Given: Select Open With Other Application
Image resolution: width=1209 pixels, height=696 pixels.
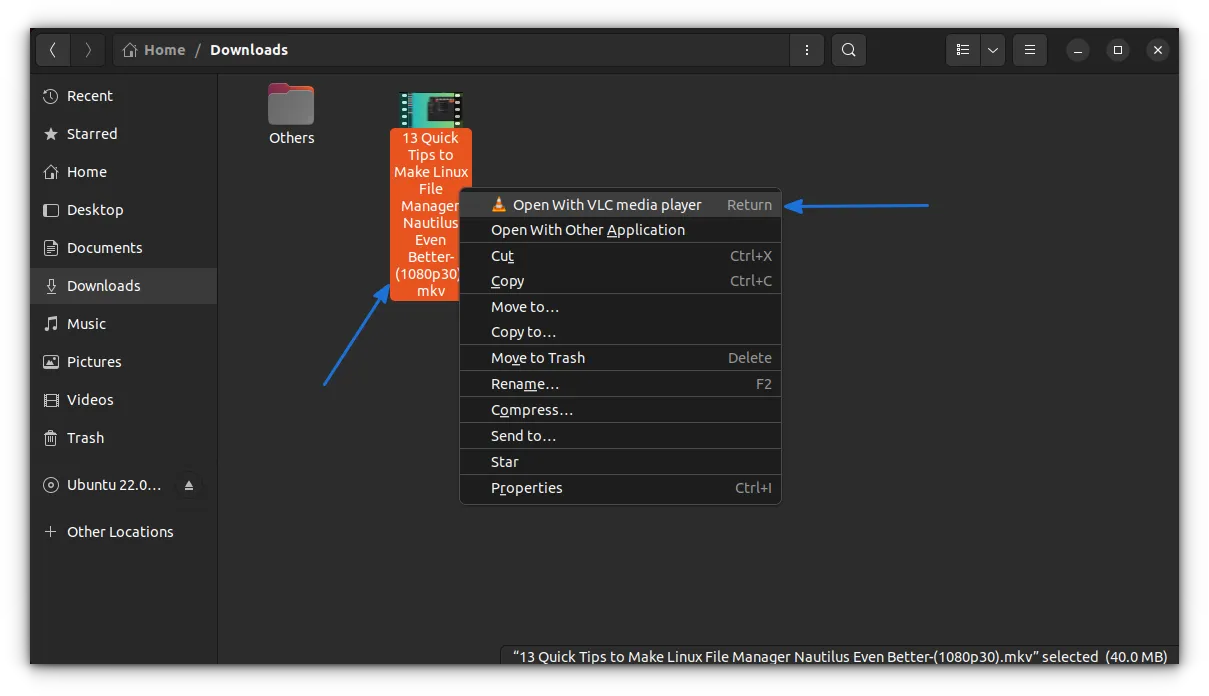Looking at the screenshot, I should (x=588, y=230).
